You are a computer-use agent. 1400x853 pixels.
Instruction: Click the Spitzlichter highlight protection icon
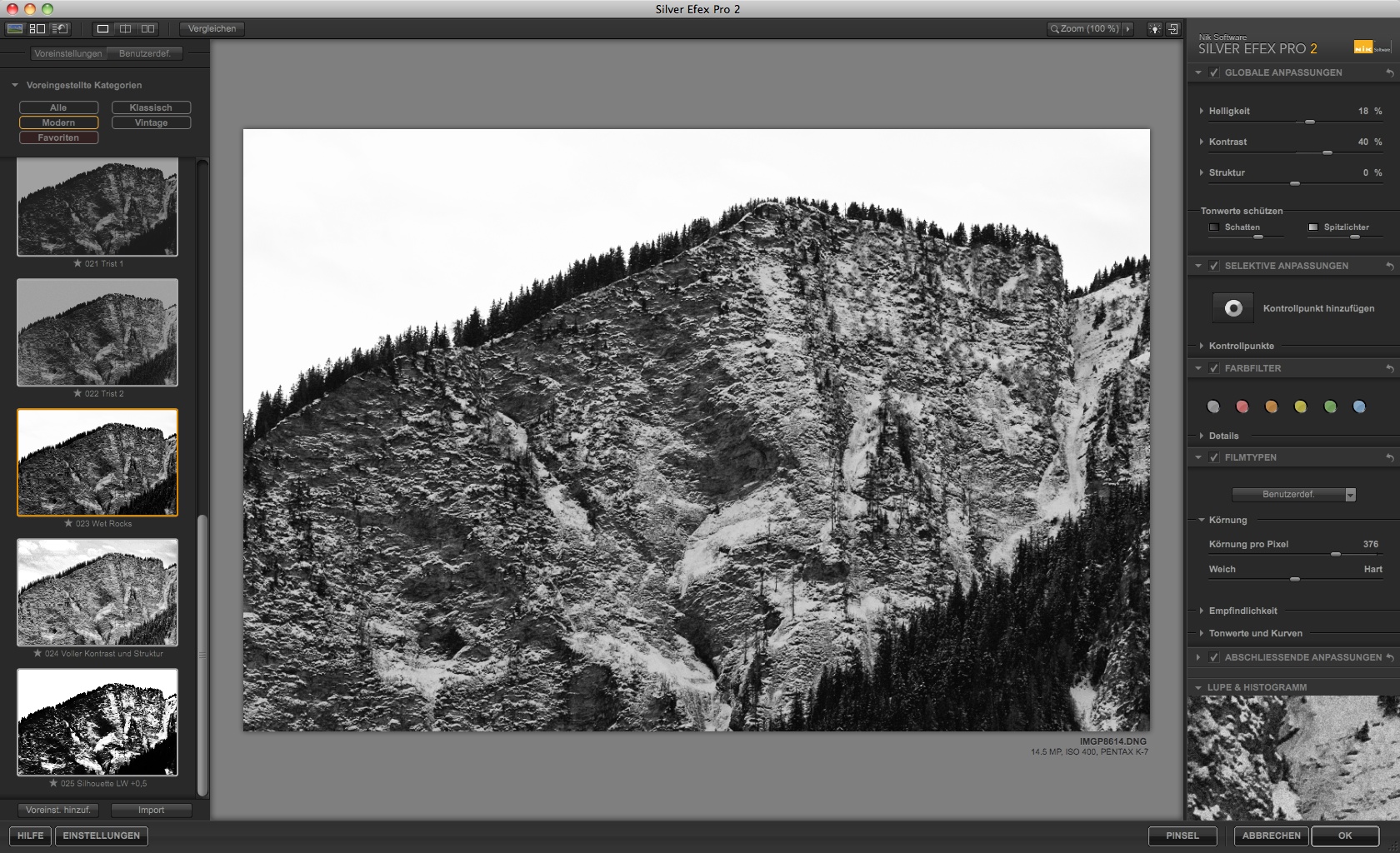pyautogui.click(x=1313, y=227)
